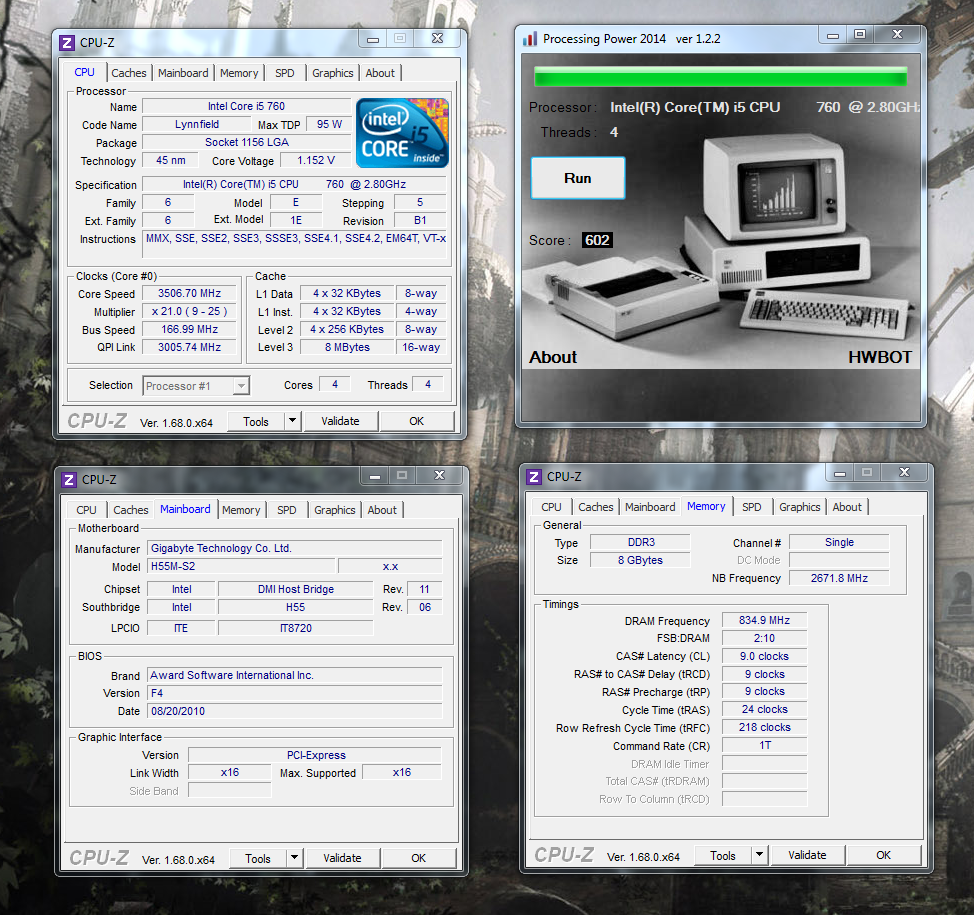974x915 pixels.
Task: Open About tab in top-left CPU-Z window
Action: 380,73
